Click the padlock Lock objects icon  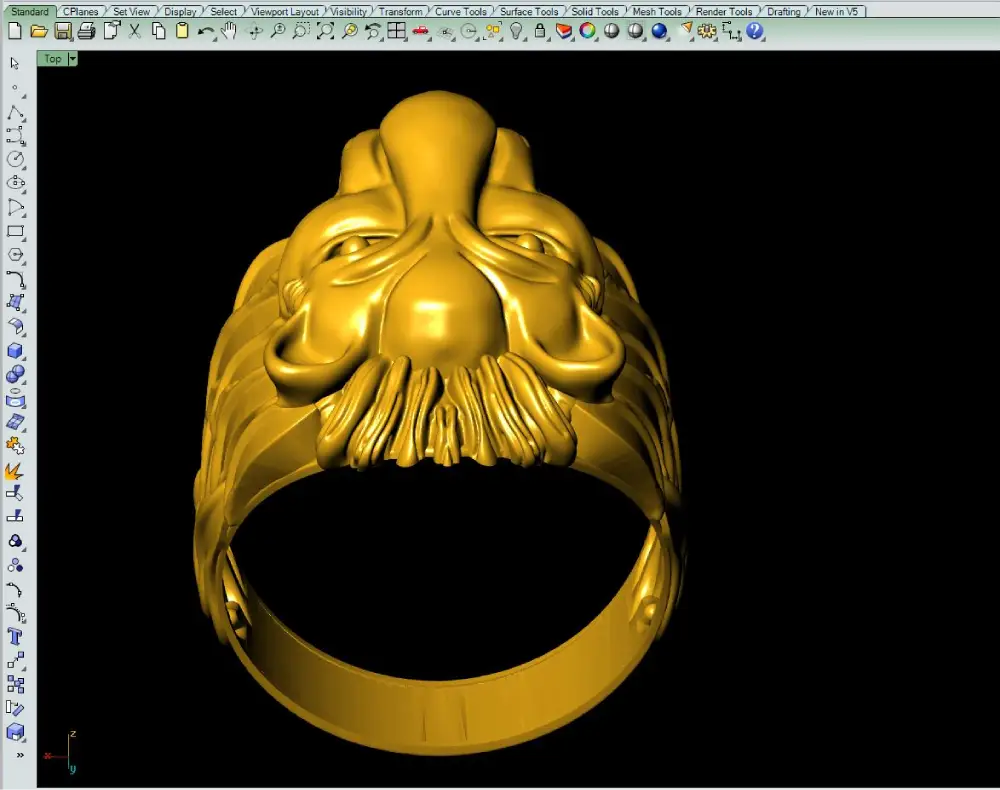540,31
